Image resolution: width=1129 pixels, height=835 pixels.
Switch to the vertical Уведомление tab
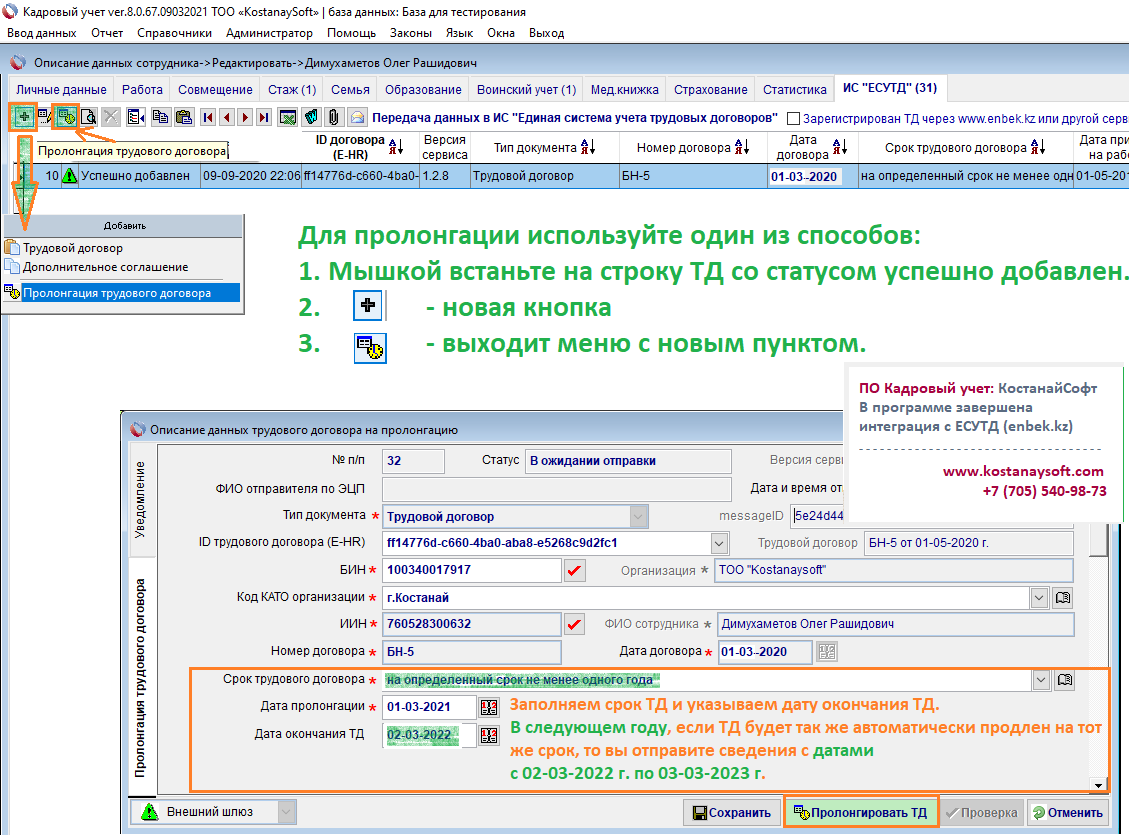(141, 500)
